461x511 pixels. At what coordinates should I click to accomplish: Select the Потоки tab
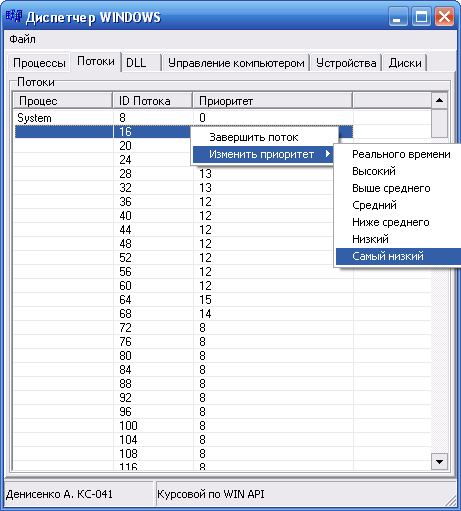(96, 61)
